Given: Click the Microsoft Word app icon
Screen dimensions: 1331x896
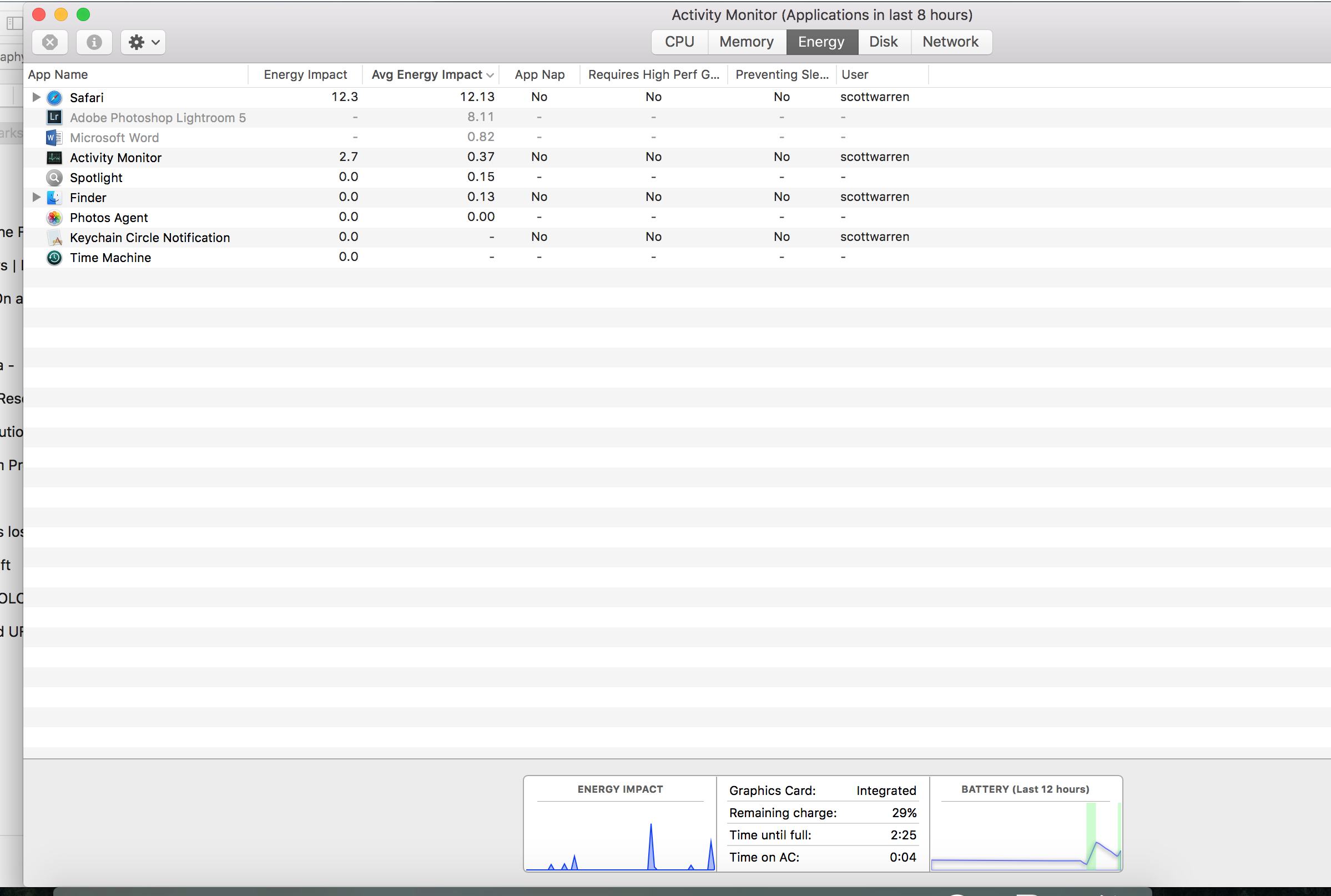Looking at the screenshot, I should coord(54,138).
